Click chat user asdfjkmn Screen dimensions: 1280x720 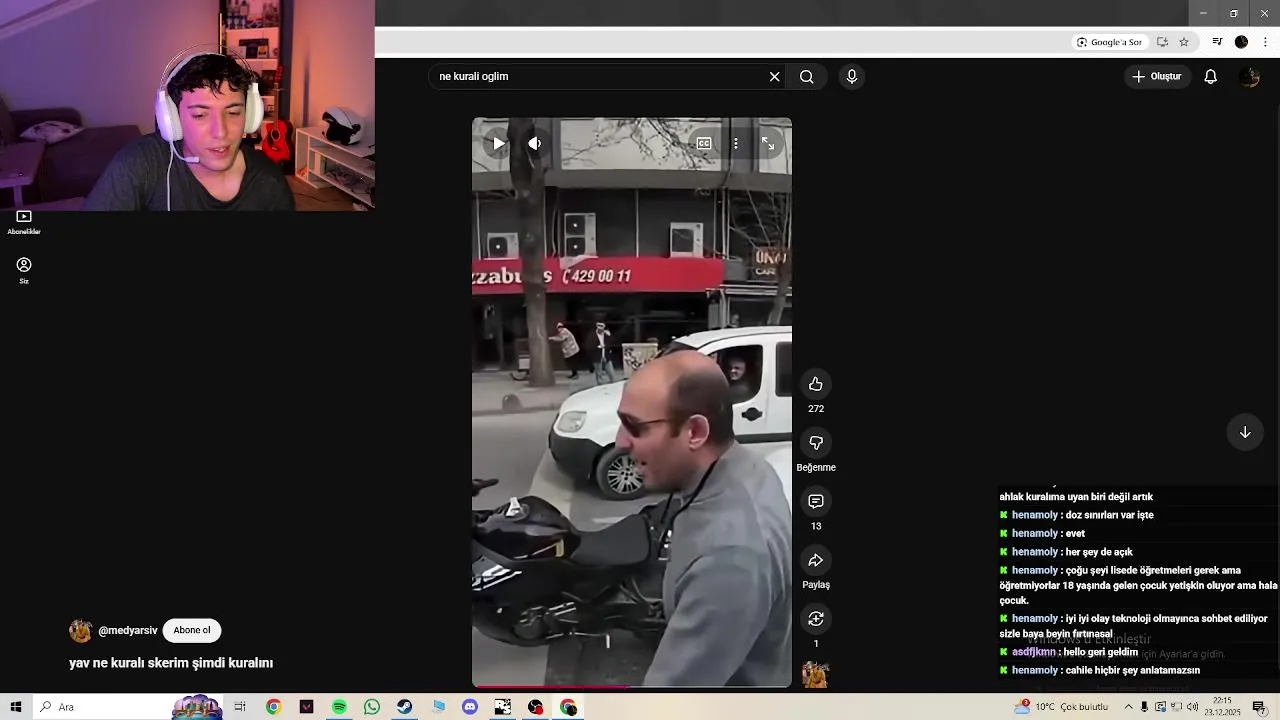(1033, 652)
